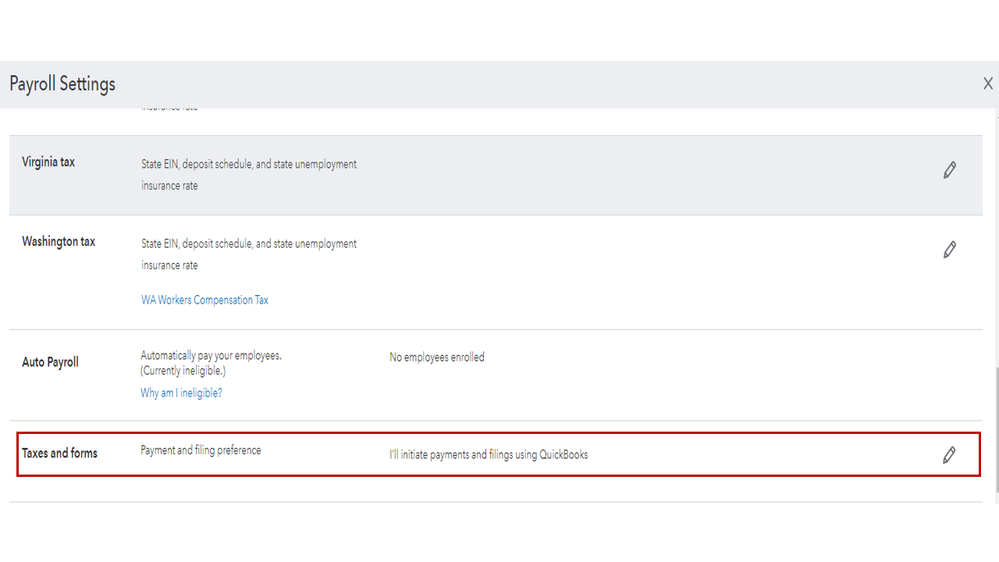Click the 'Payment and filing preference' text
Image resolution: width=999 pixels, height=562 pixels.
pos(201,451)
